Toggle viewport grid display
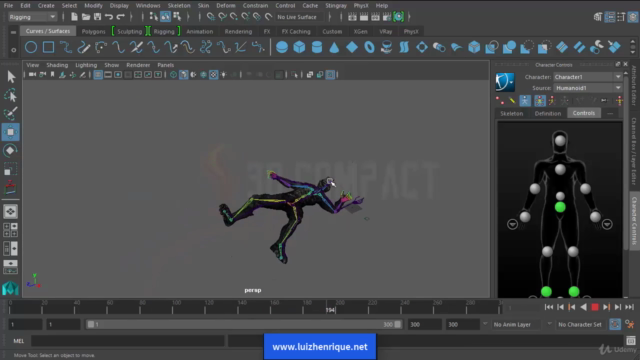Image resolution: width=640 pixels, height=360 pixels. point(98,75)
